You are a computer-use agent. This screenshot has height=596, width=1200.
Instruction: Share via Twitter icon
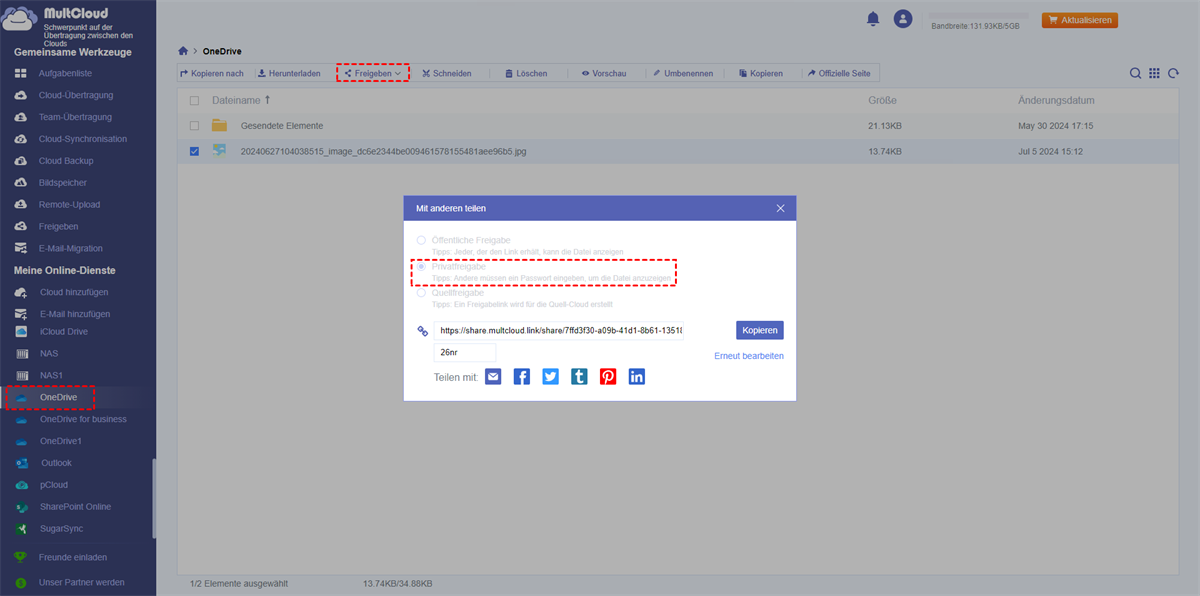coord(551,377)
